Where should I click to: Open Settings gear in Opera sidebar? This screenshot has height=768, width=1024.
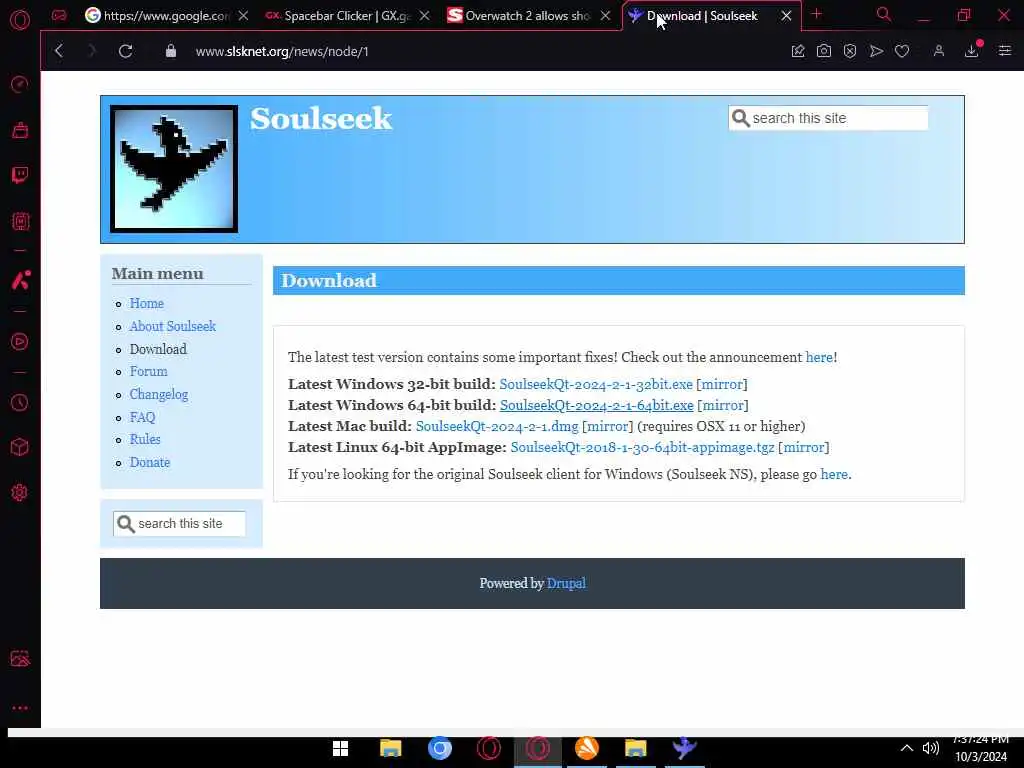[20, 492]
